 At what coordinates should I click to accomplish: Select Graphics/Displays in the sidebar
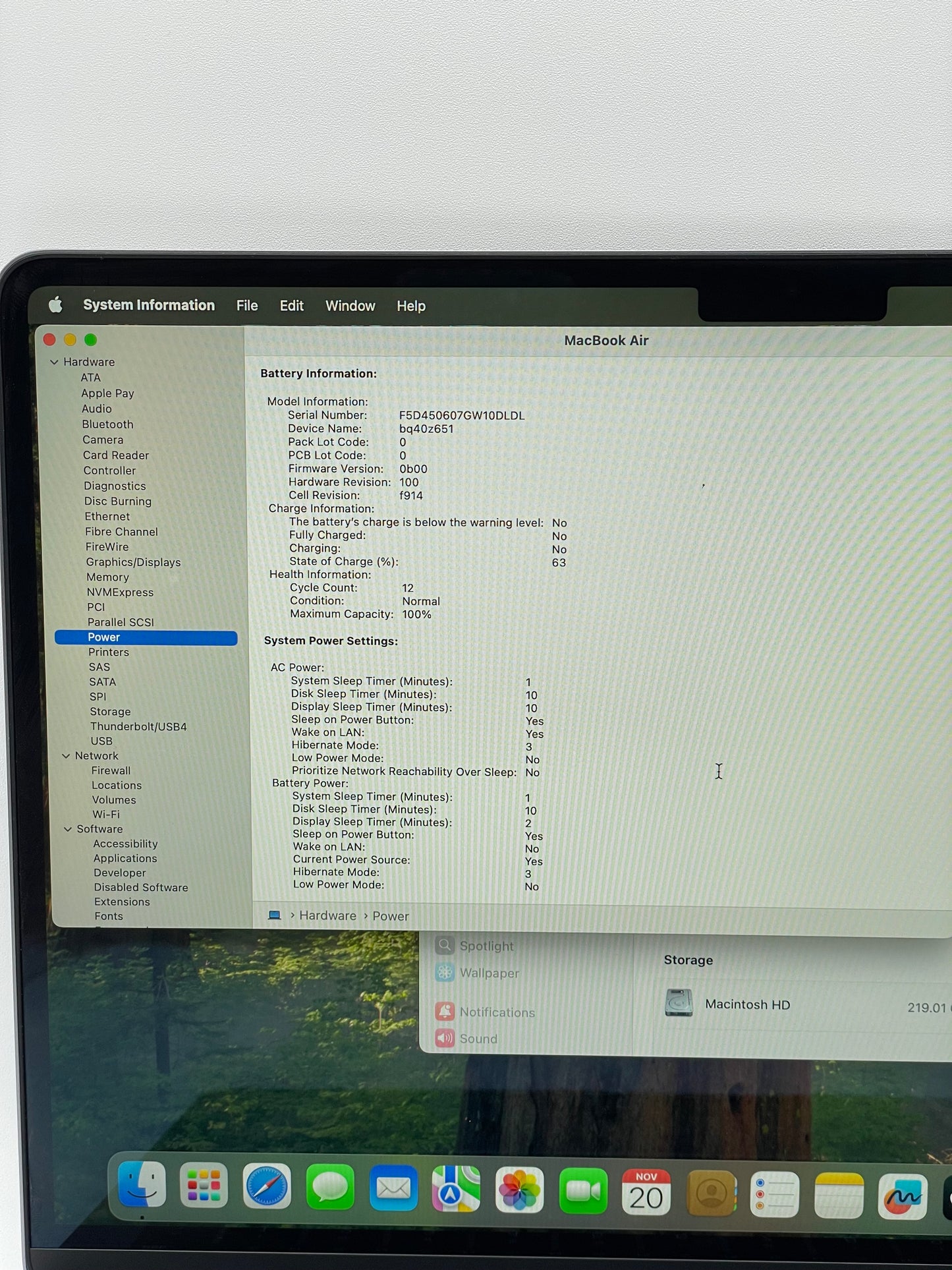(x=133, y=562)
